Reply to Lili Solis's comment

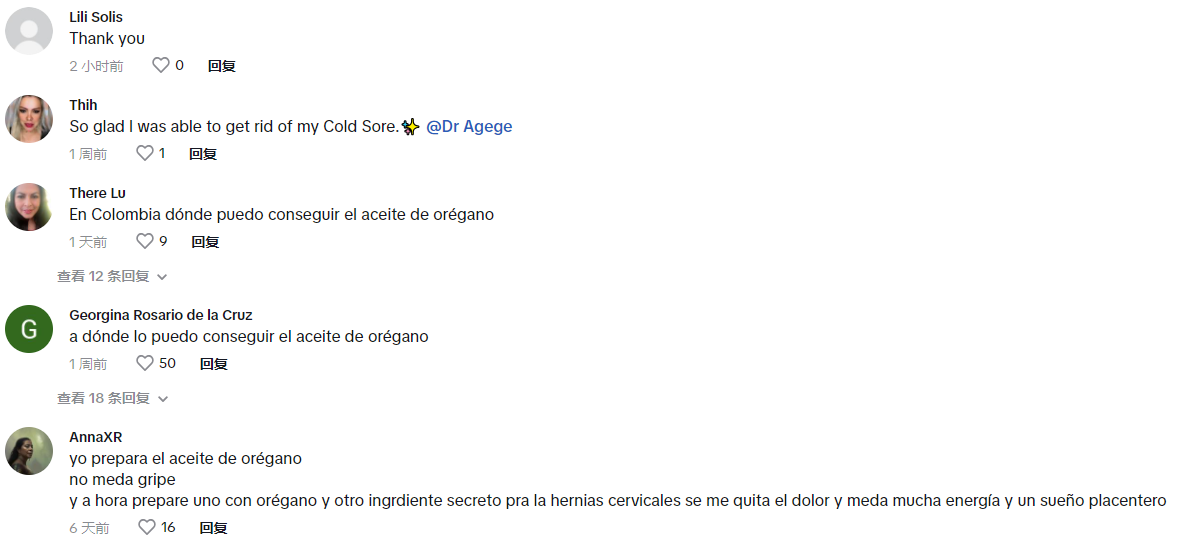click(221, 66)
